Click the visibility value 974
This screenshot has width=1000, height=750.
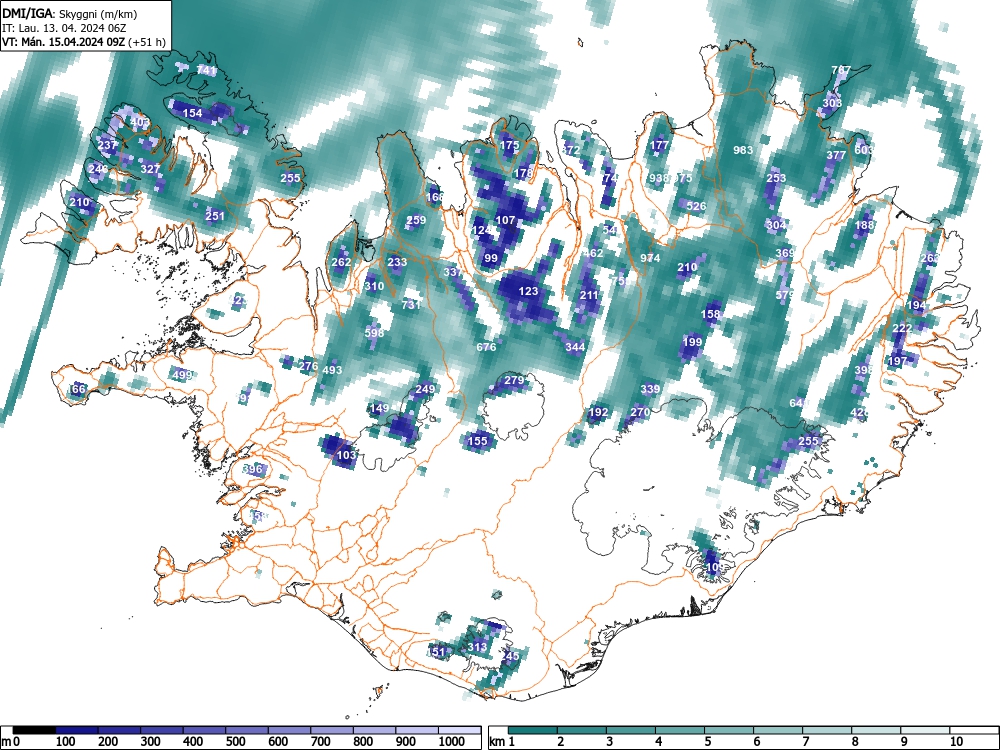(x=650, y=258)
